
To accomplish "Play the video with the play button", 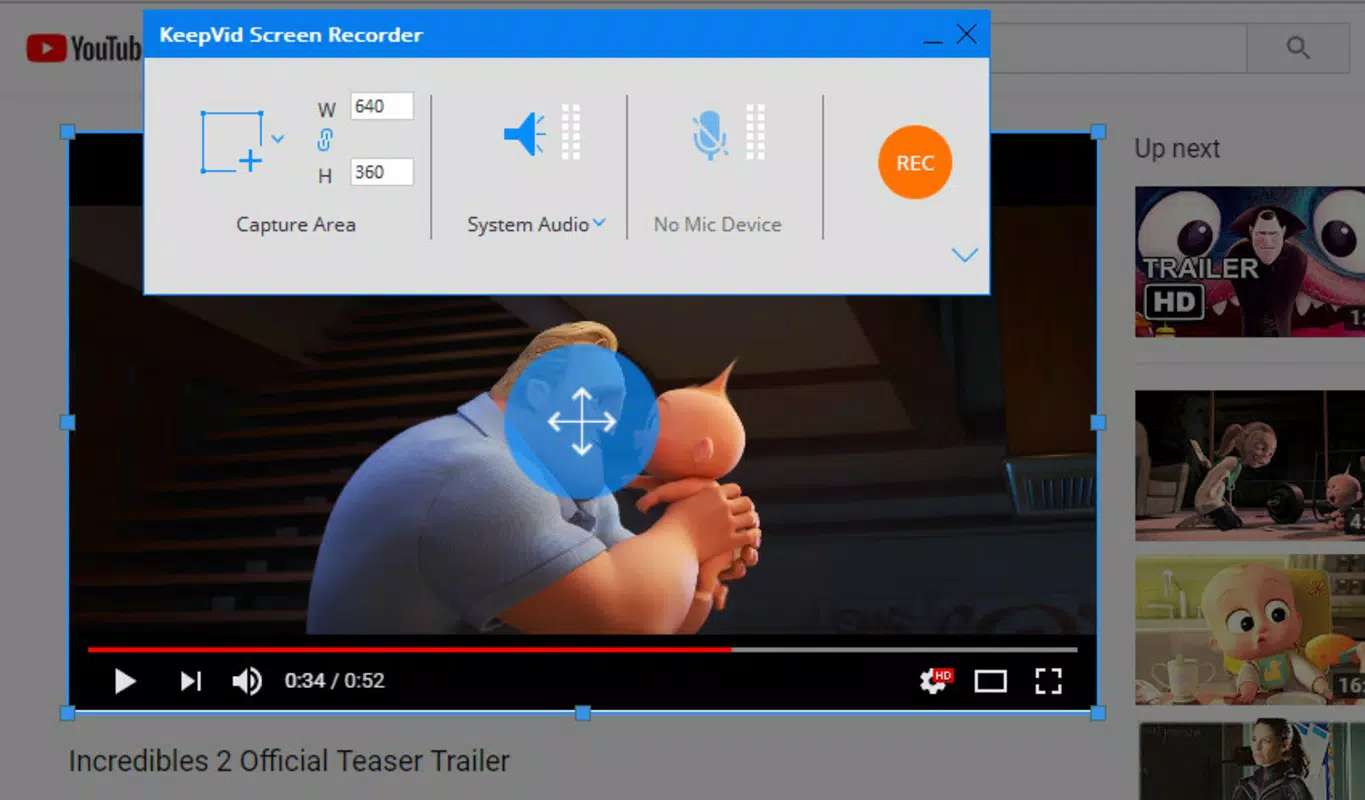I will click(125, 681).
